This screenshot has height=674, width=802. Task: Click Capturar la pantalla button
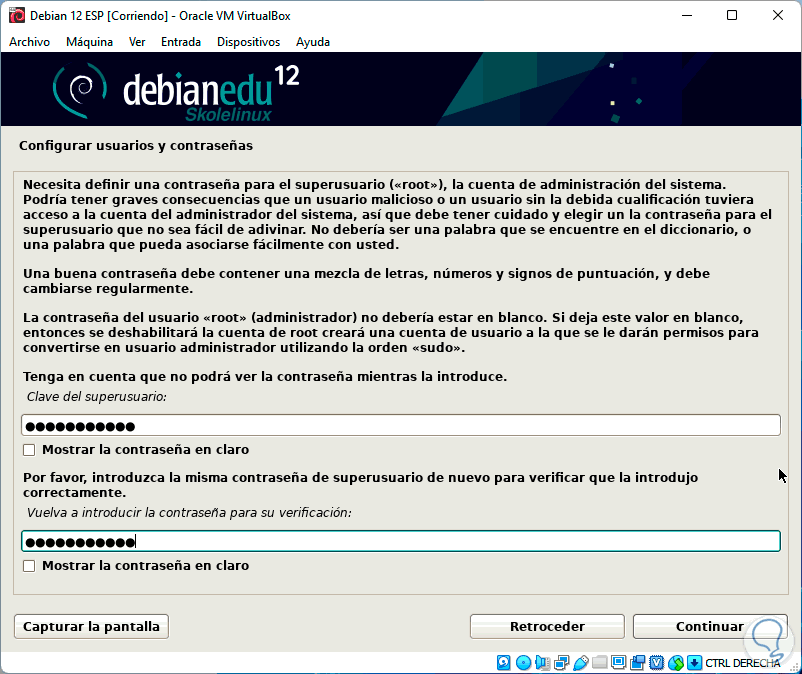(92, 626)
